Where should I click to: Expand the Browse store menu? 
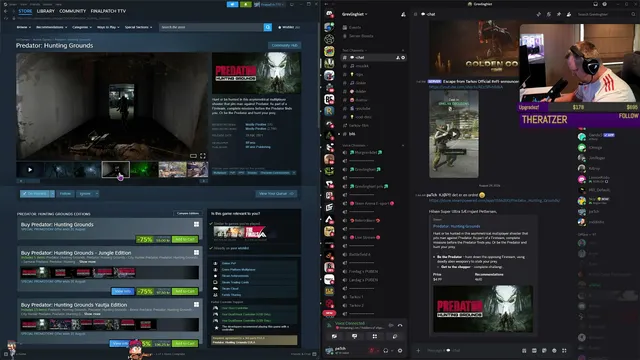coord(24,27)
